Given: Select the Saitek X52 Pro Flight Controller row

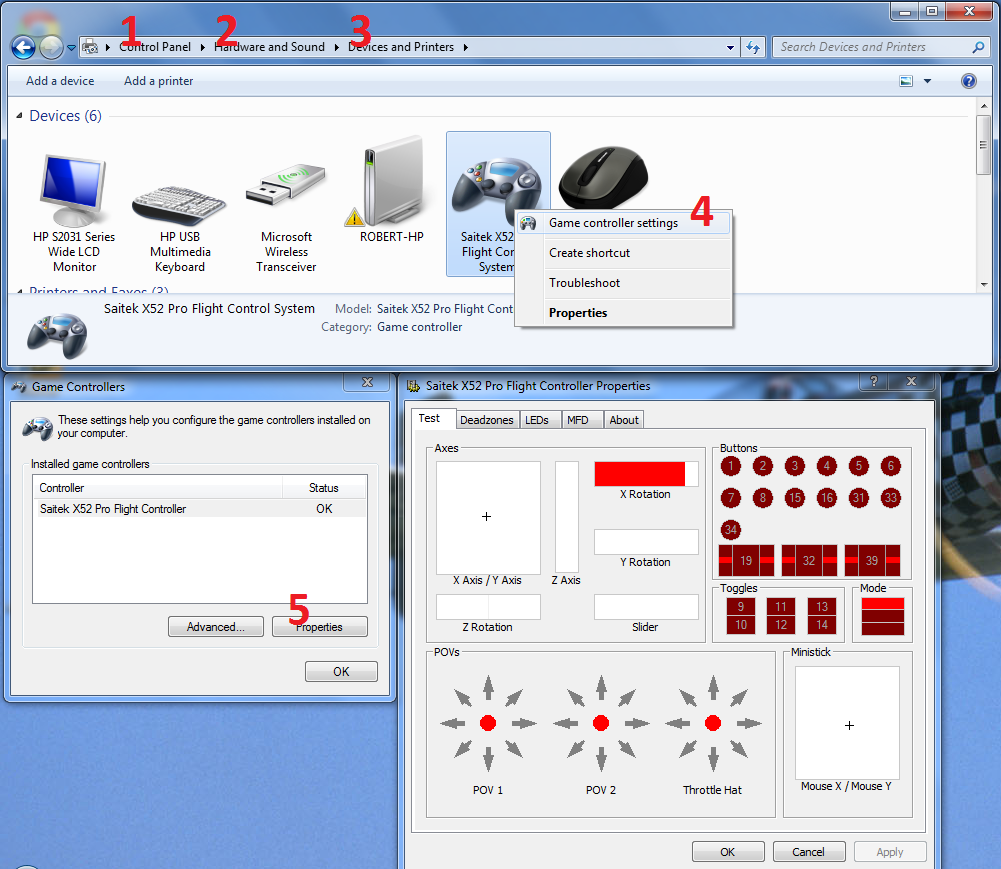Looking at the screenshot, I should click(x=200, y=509).
